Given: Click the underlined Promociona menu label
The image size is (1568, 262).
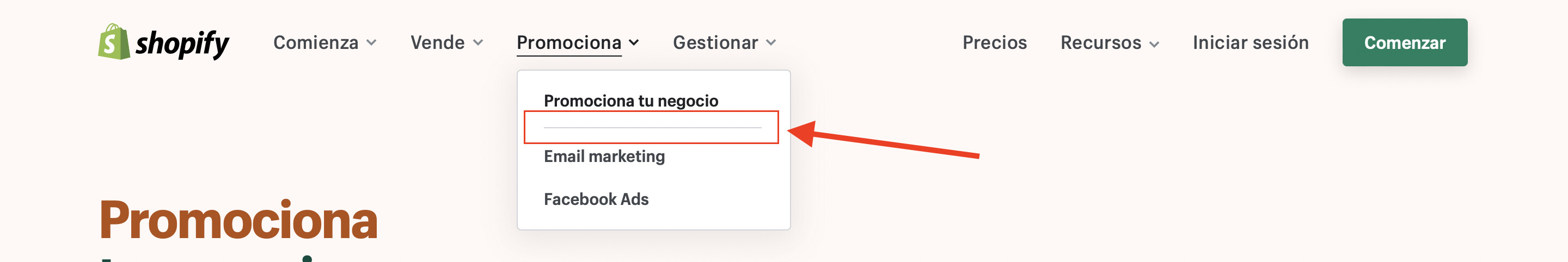Looking at the screenshot, I should [x=568, y=42].
